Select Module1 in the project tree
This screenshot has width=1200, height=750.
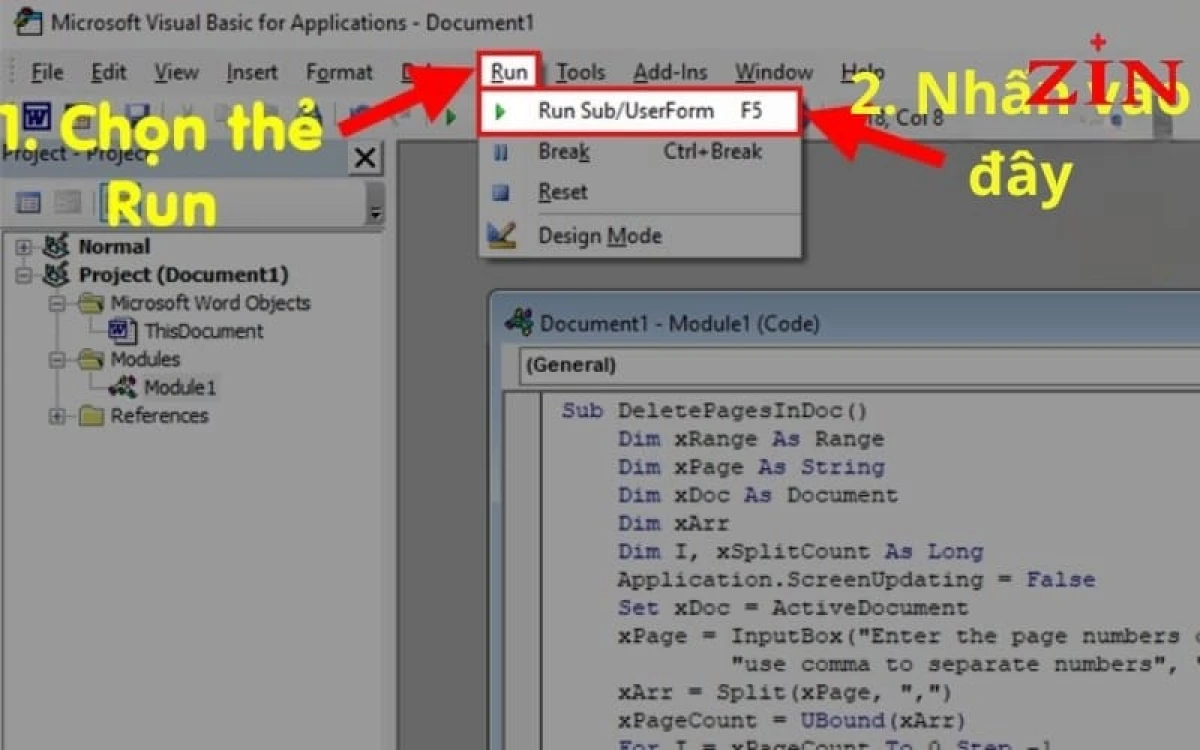(x=179, y=387)
